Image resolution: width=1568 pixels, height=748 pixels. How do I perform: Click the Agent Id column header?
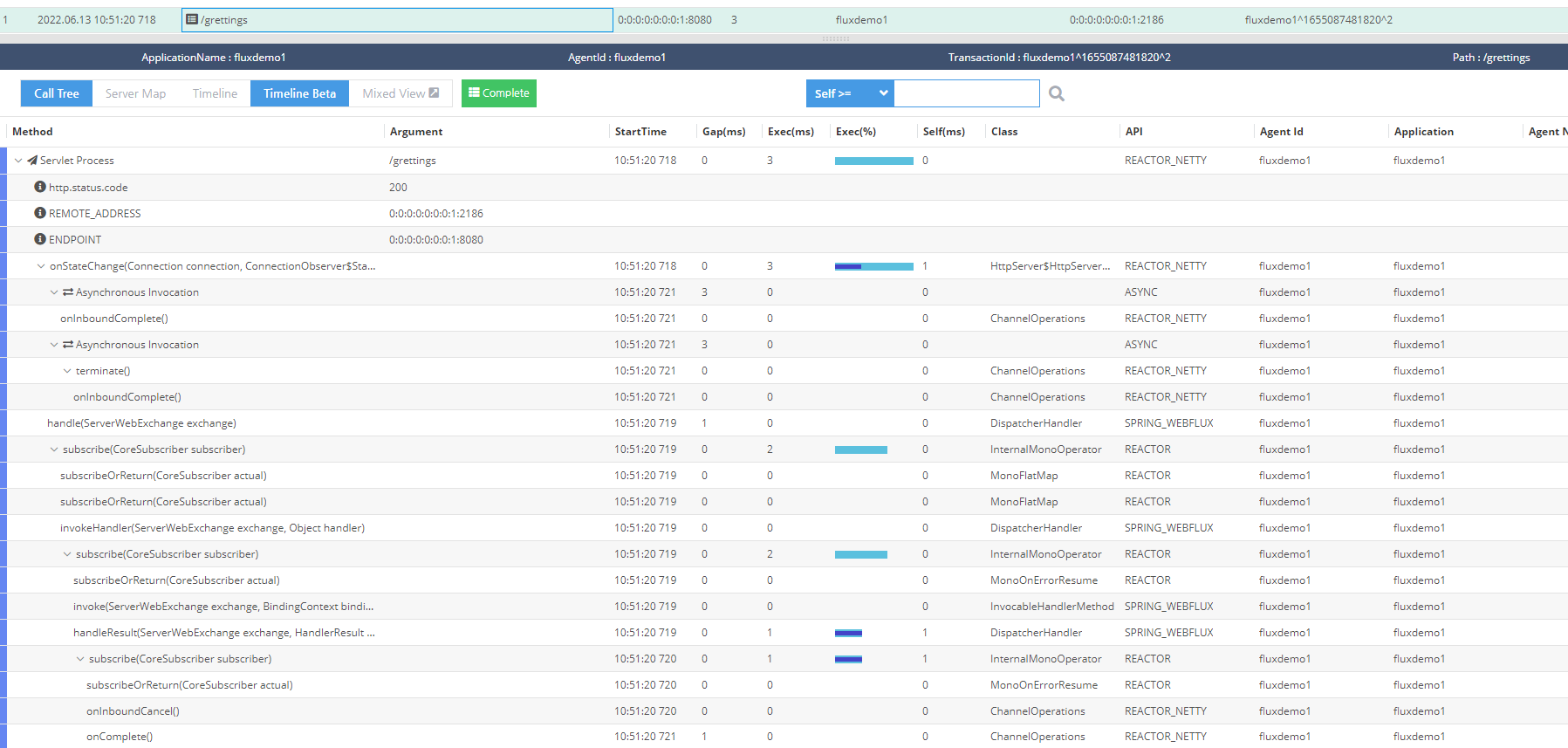point(1282,132)
